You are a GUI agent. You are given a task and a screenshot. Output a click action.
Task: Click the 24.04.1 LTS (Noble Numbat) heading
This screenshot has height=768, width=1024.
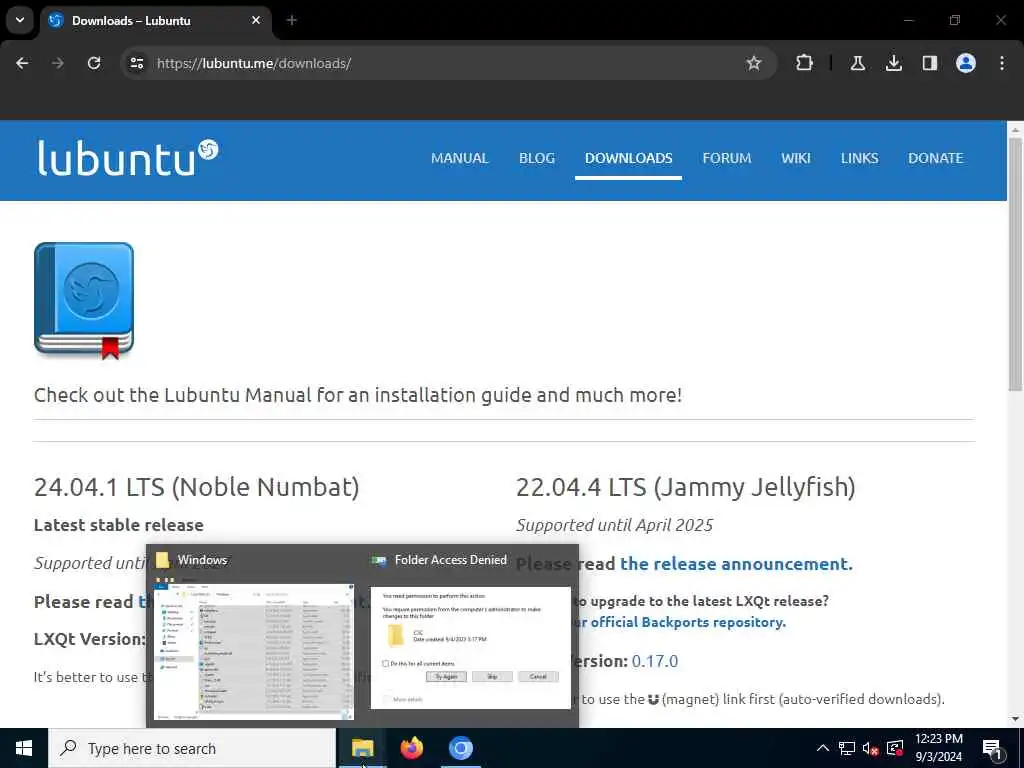[x=197, y=487]
